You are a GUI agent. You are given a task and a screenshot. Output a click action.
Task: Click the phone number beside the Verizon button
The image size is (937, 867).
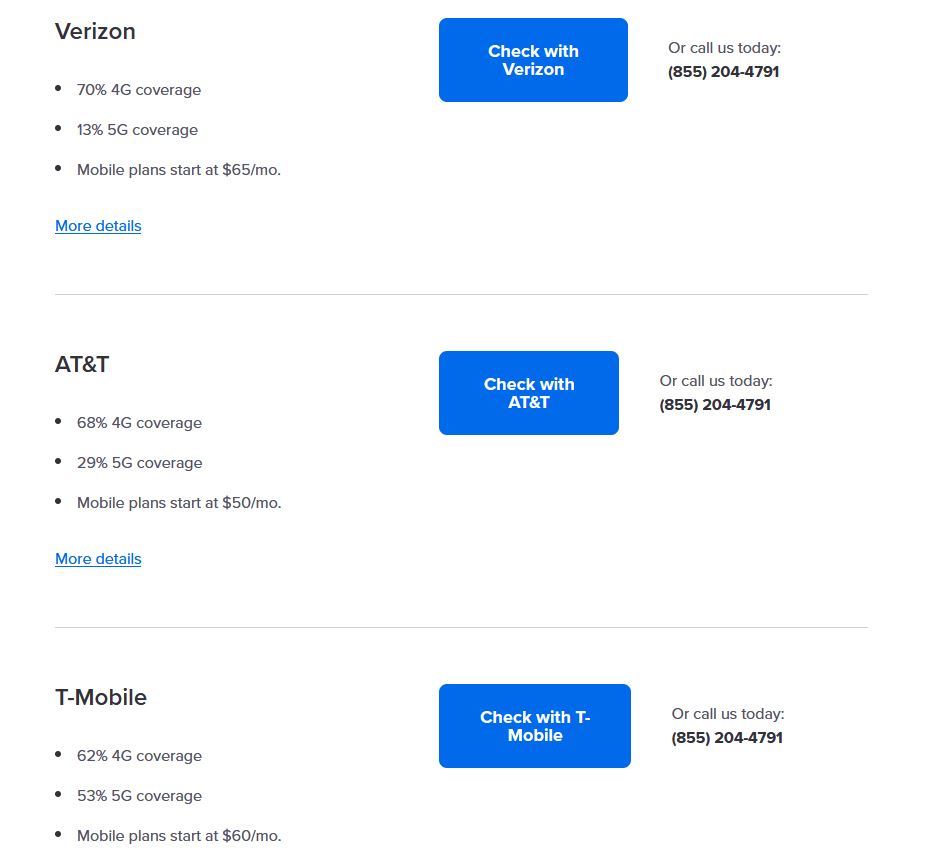tap(723, 72)
